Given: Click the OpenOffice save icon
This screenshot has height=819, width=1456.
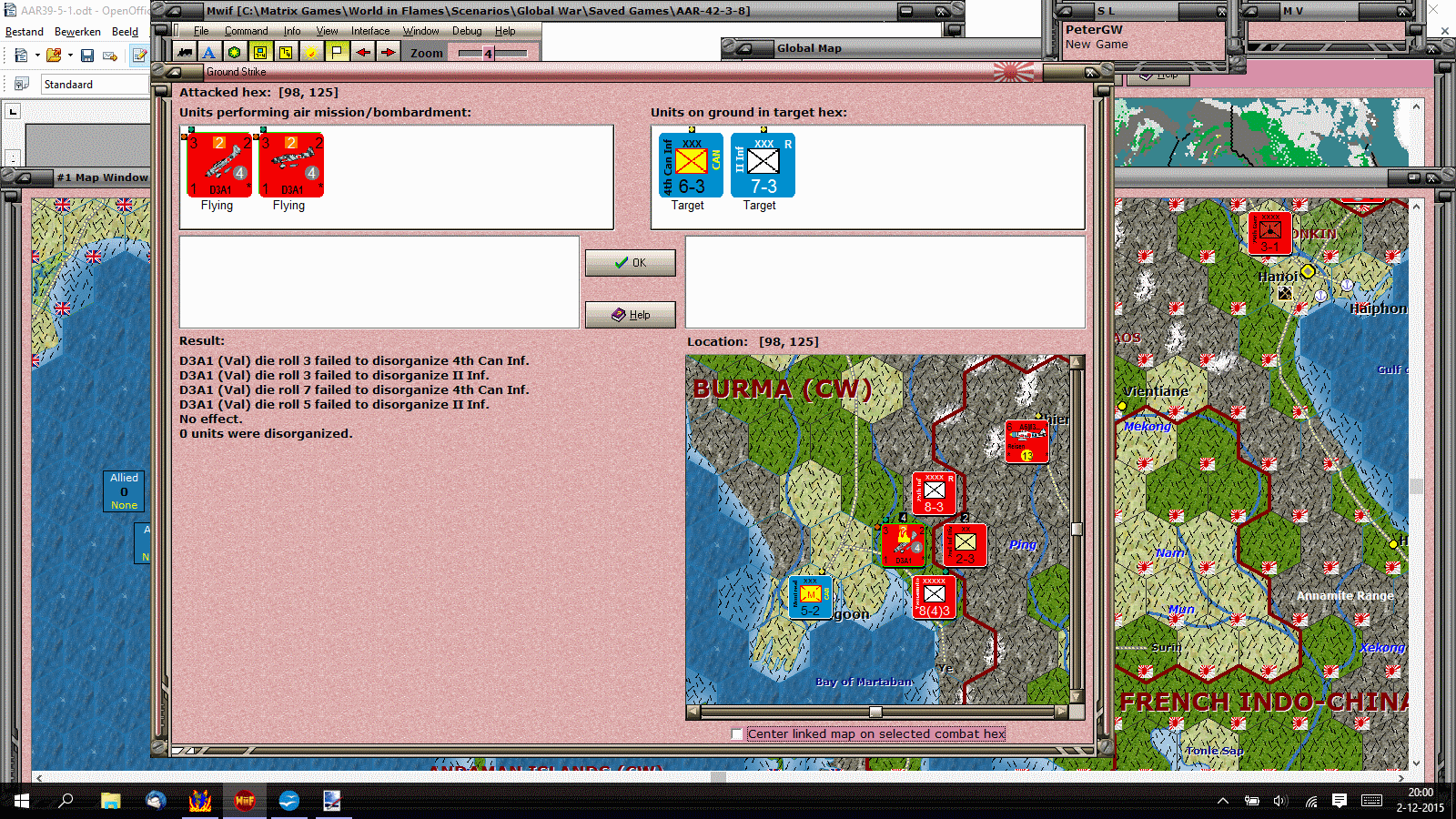Looking at the screenshot, I should click(87, 56).
